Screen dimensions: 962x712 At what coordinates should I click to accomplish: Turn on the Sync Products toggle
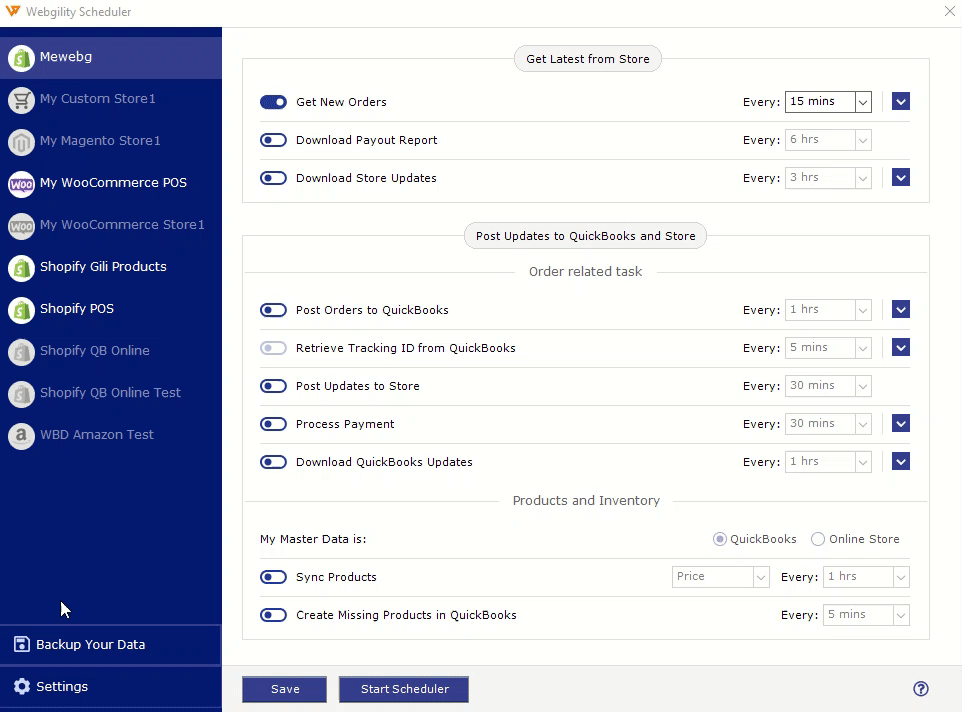pyautogui.click(x=273, y=577)
